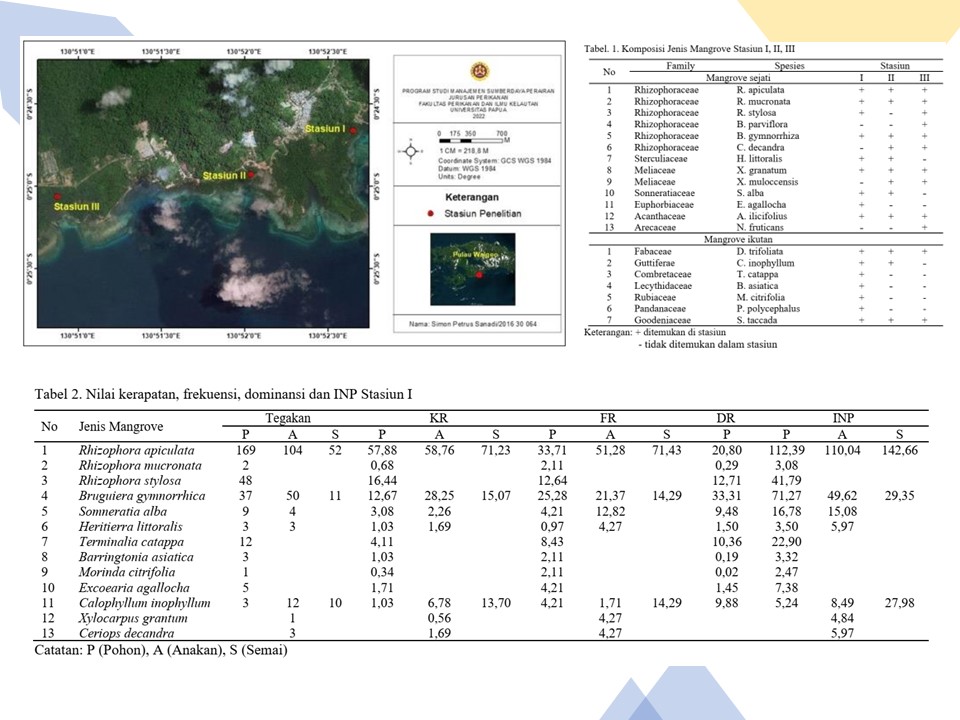Click "X. muloccensis" in the species column
Image resolution: width=960 pixels, height=720 pixels.
click(767, 182)
